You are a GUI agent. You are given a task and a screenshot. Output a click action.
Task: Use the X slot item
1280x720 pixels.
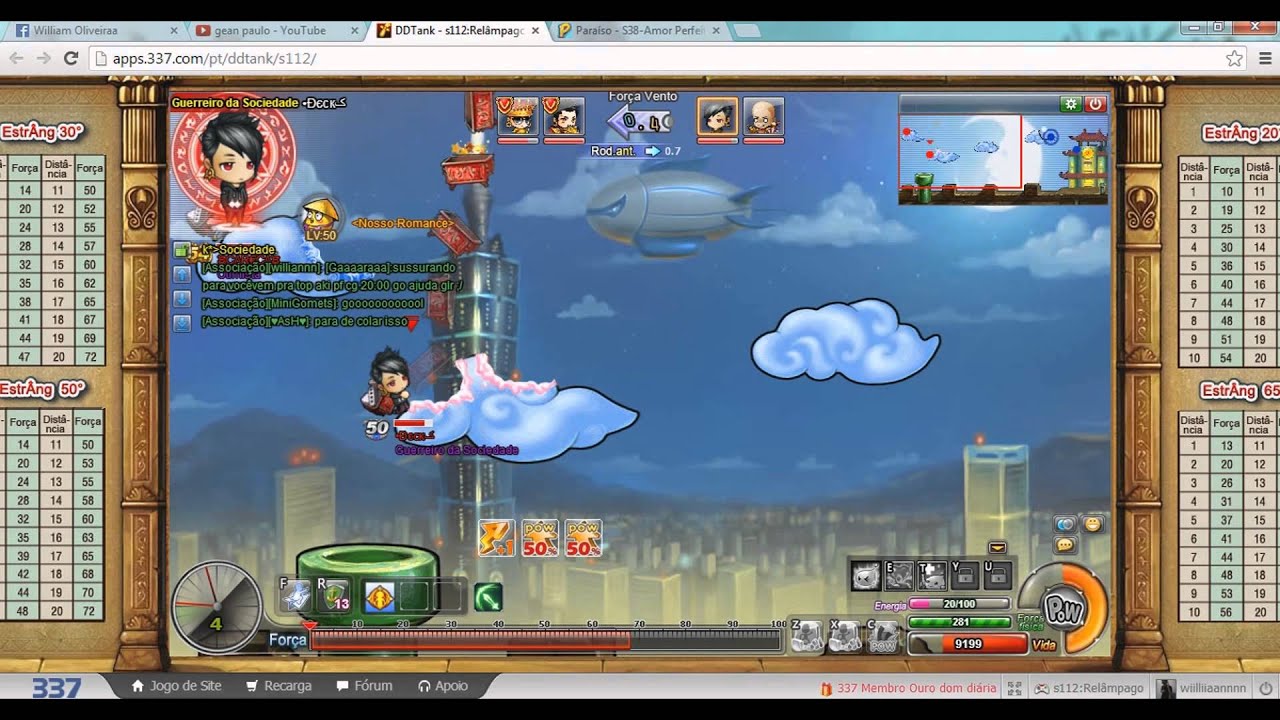click(846, 637)
